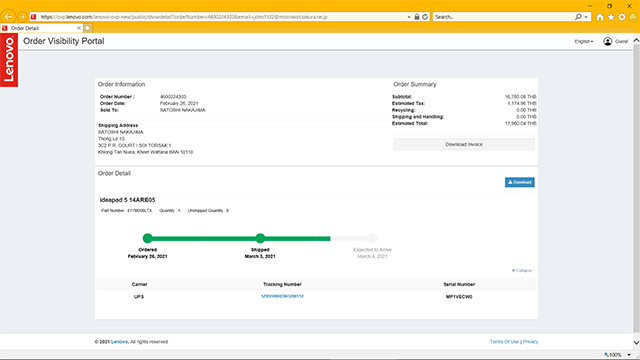Image resolution: width=640 pixels, height=360 pixels.
Task: Open the browser Tools gear icon
Action: 622,17
